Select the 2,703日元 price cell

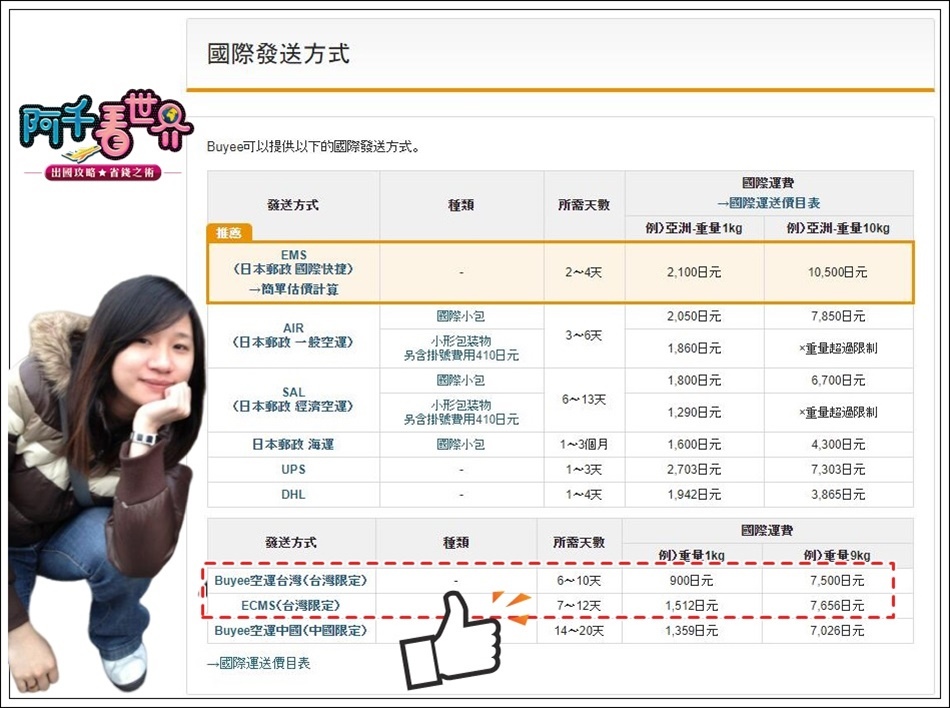point(694,469)
